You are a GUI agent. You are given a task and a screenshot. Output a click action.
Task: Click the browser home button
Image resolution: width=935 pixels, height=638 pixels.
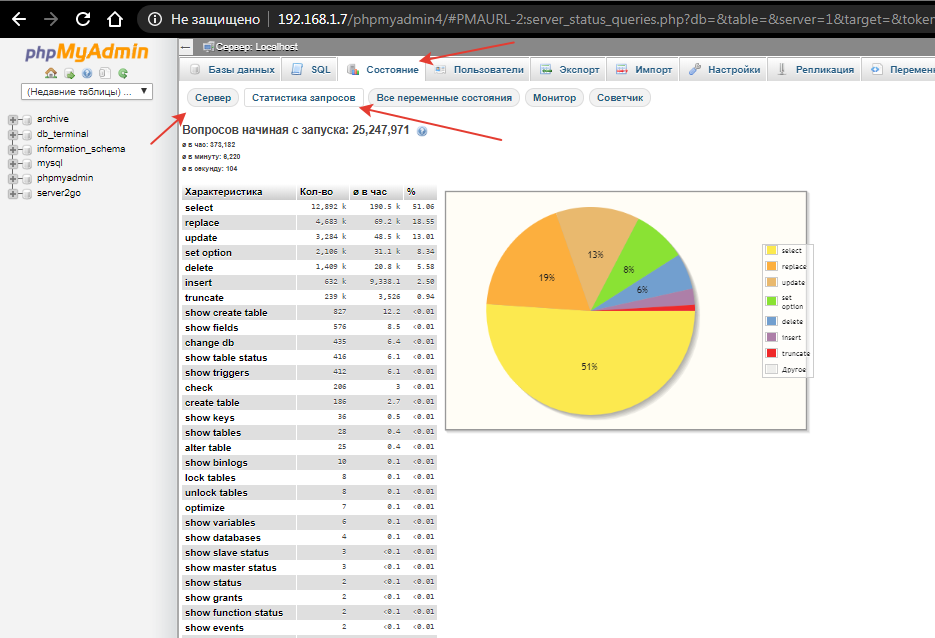[x=116, y=19]
